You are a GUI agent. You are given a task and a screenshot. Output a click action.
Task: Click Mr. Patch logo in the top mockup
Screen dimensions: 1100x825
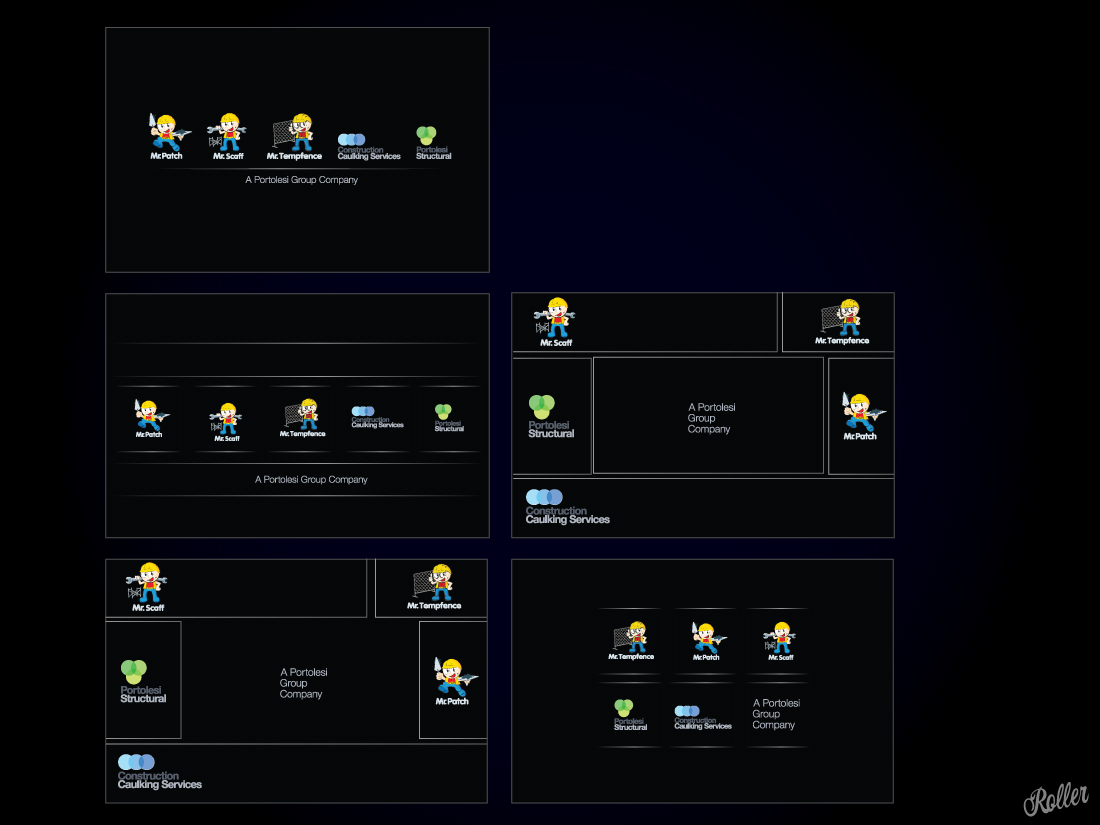click(169, 137)
